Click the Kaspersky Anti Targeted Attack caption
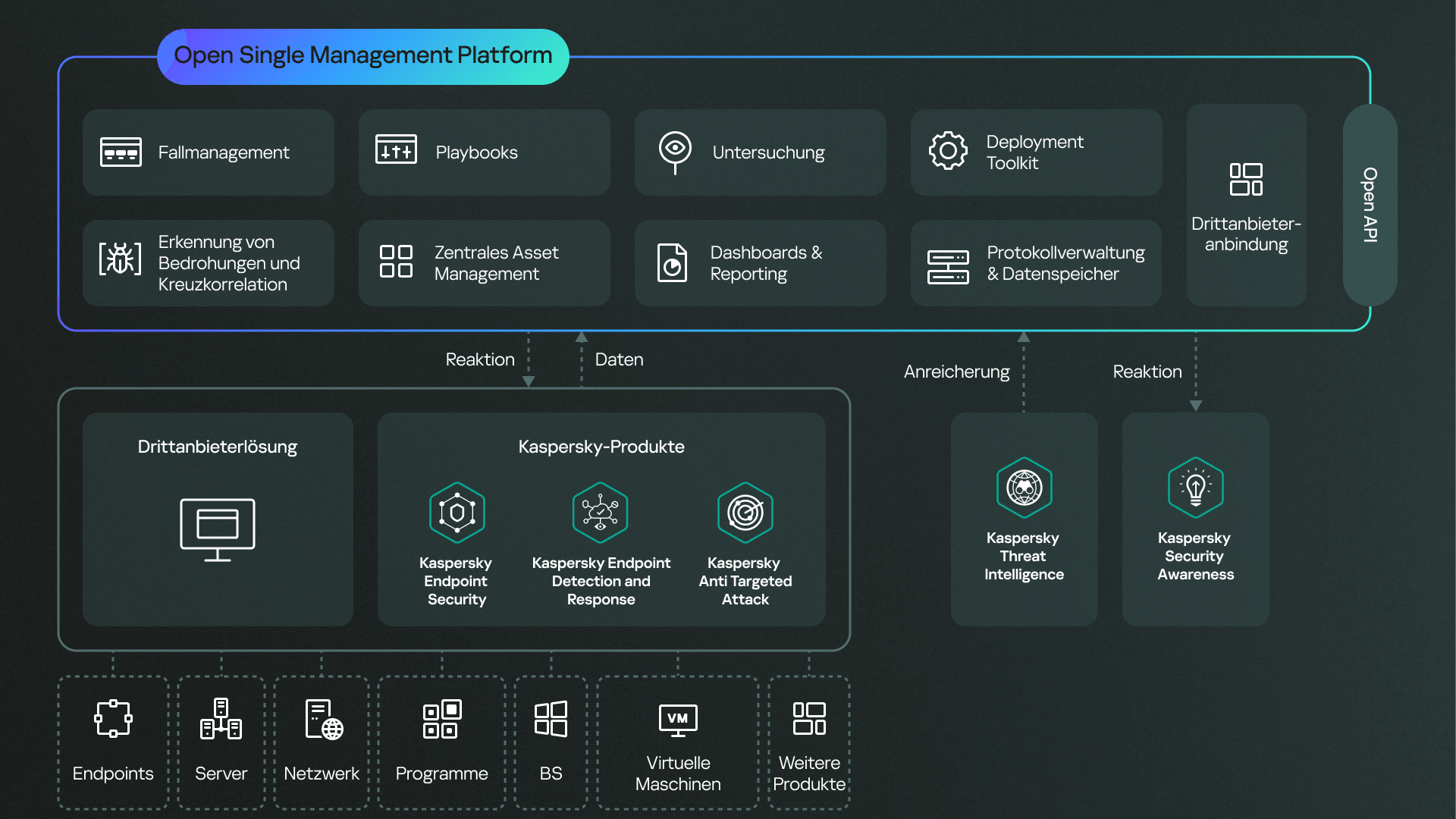1456x819 pixels. click(745, 581)
